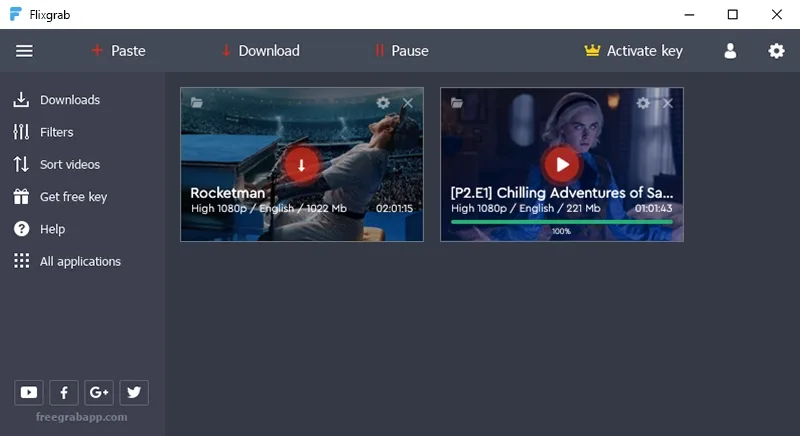The image size is (800, 436).
Task: Open the YouTube social icon
Action: click(x=29, y=393)
